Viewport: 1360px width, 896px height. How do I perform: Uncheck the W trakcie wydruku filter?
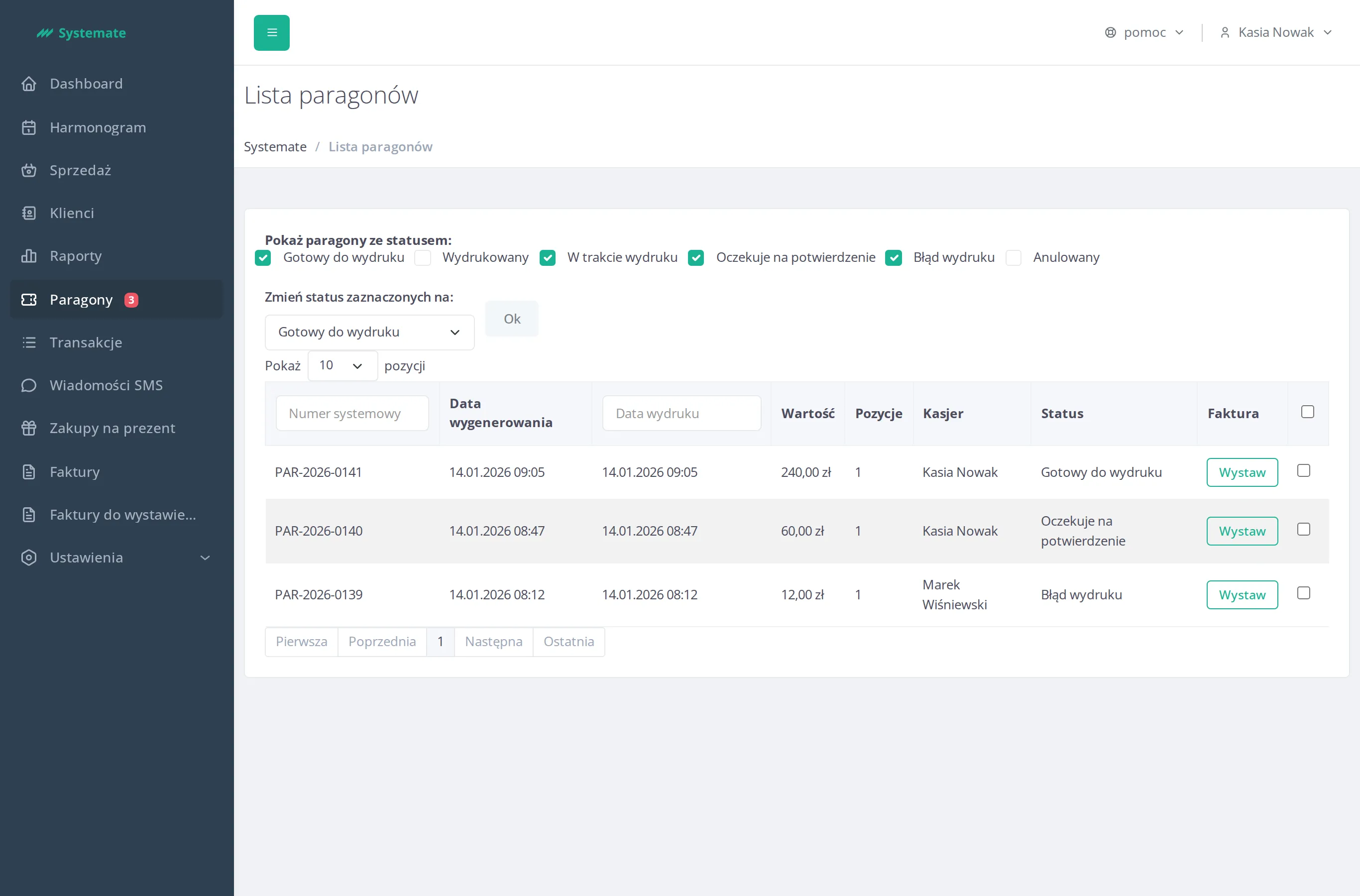(548, 258)
